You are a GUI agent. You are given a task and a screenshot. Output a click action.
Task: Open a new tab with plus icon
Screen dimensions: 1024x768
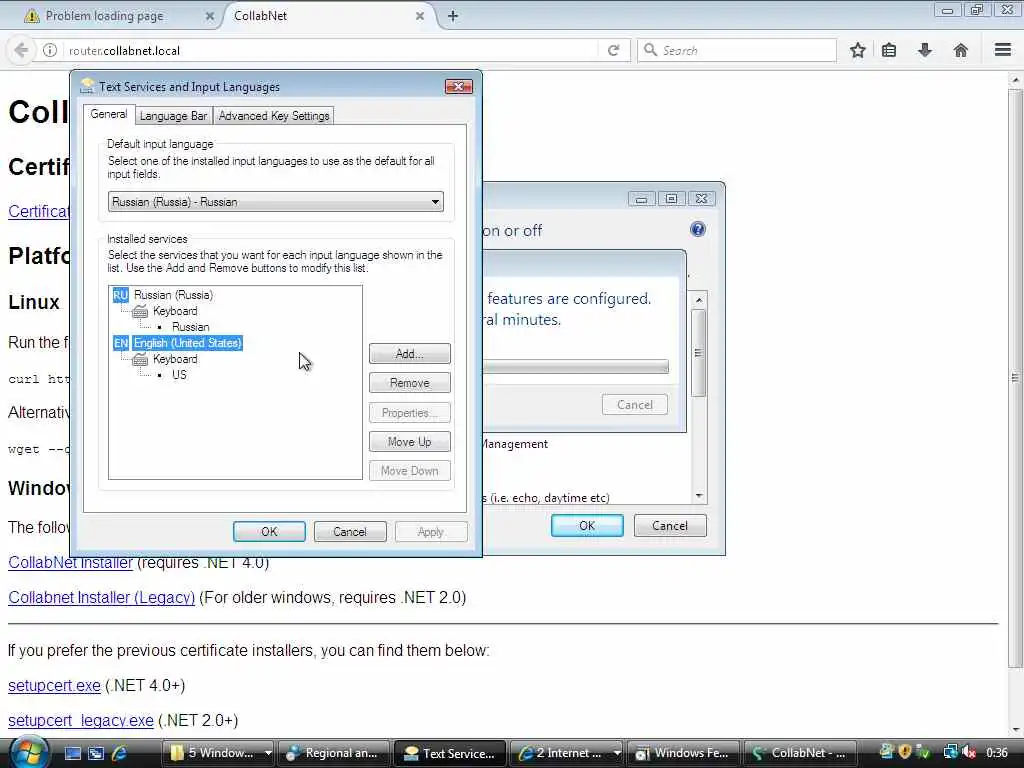click(x=453, y=16)
